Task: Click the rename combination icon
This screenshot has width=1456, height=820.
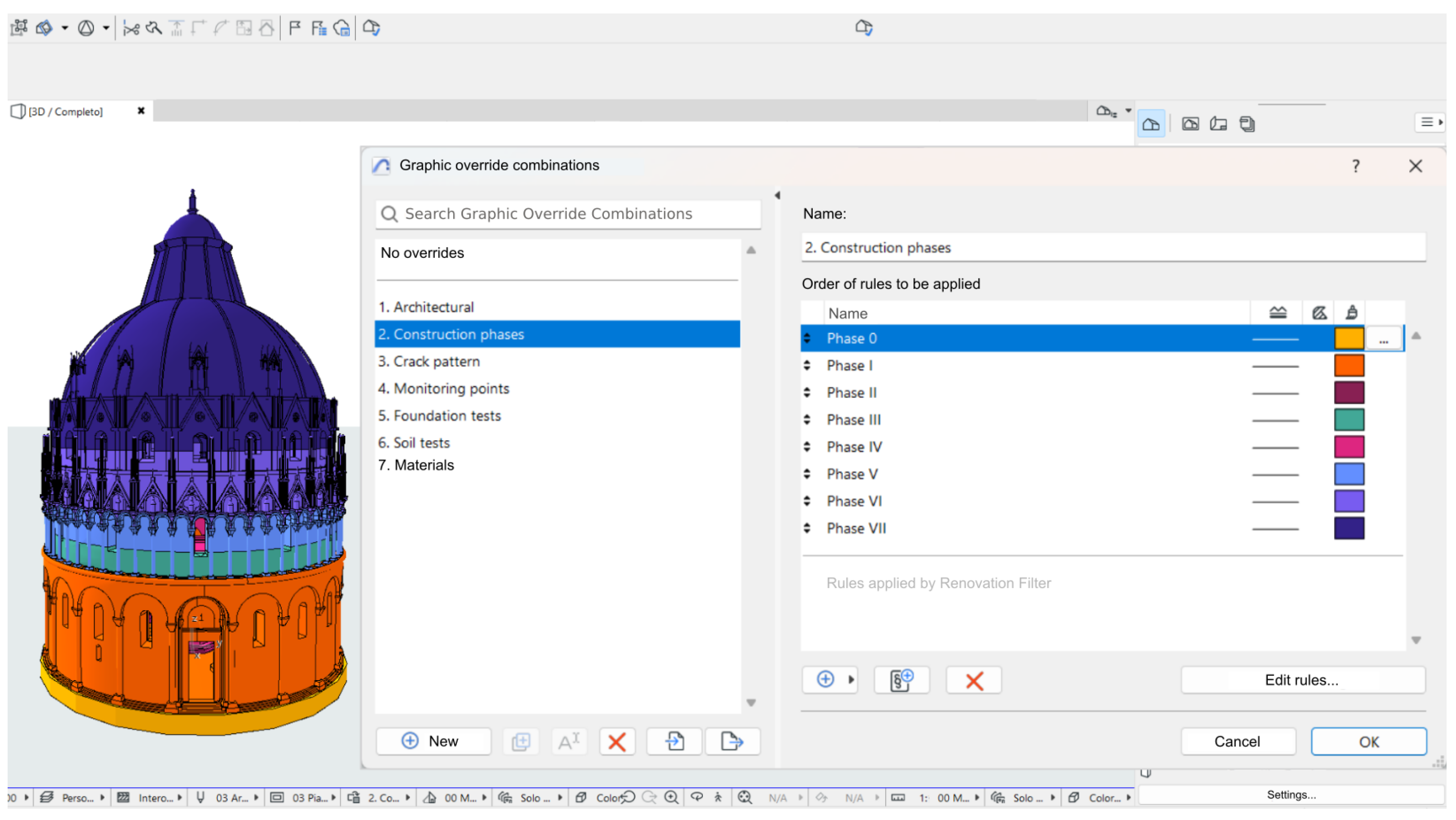Action: 568,742
